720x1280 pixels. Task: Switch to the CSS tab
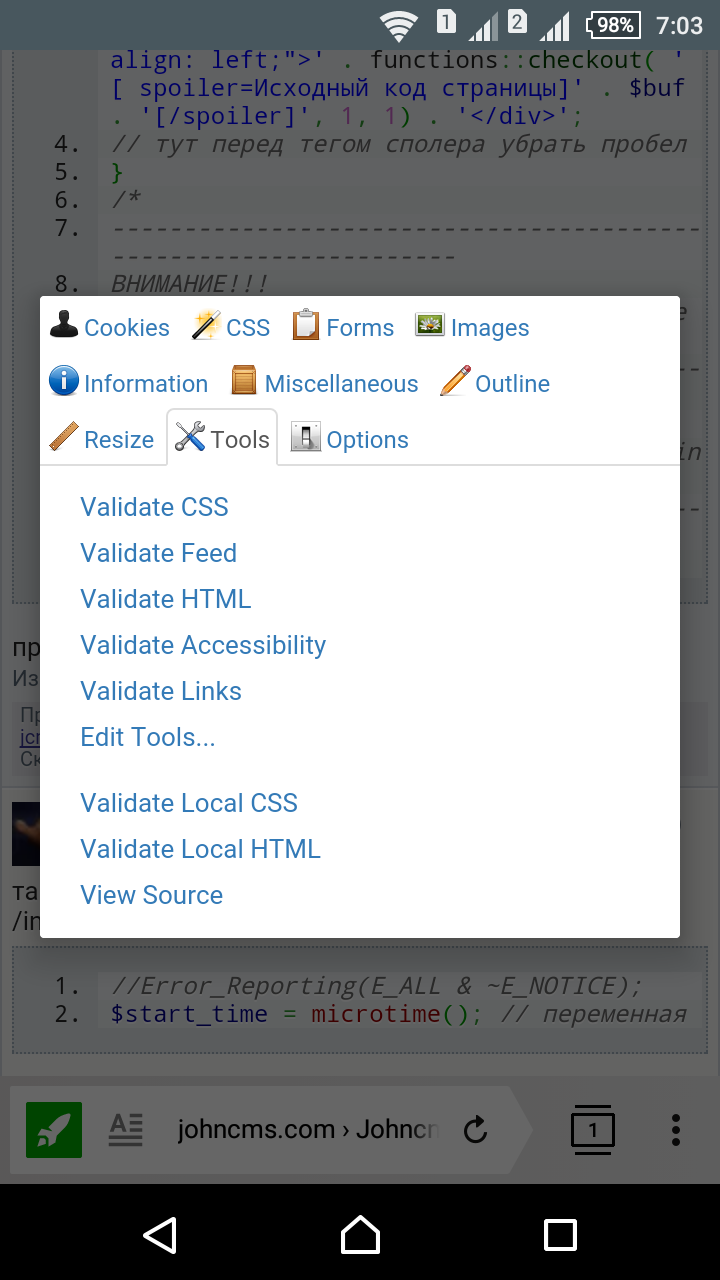(232, 328)
